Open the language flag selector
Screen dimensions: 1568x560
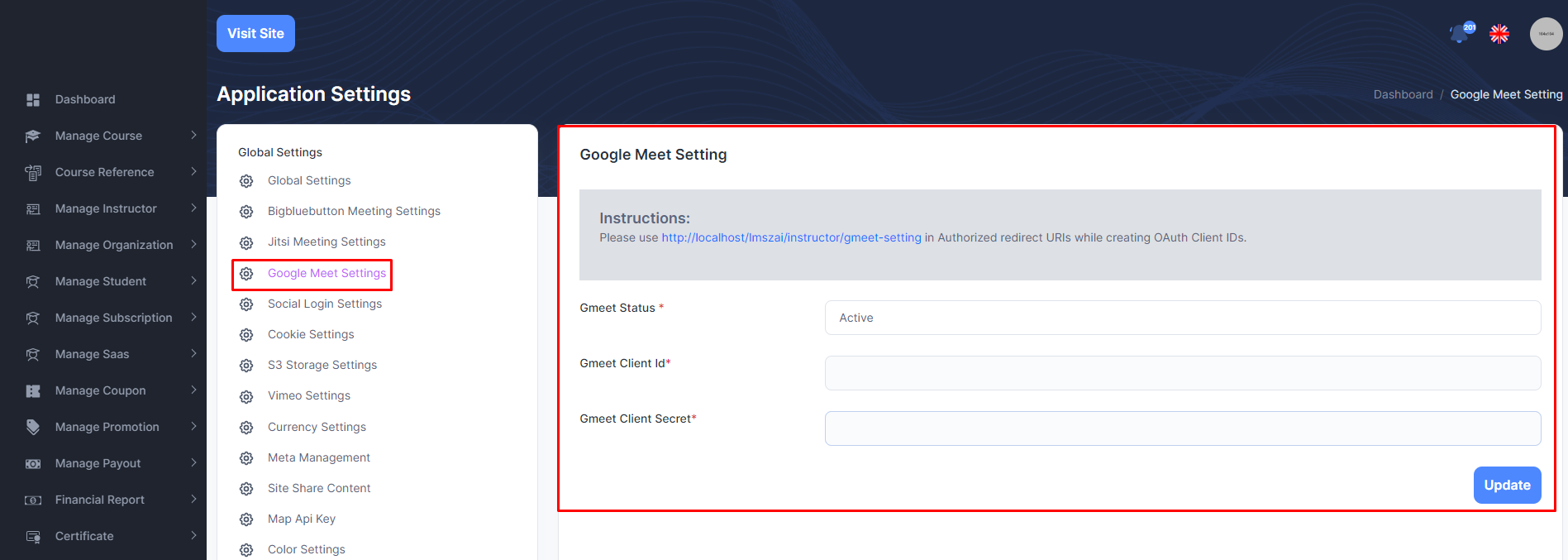click(x=1499, y=34)
